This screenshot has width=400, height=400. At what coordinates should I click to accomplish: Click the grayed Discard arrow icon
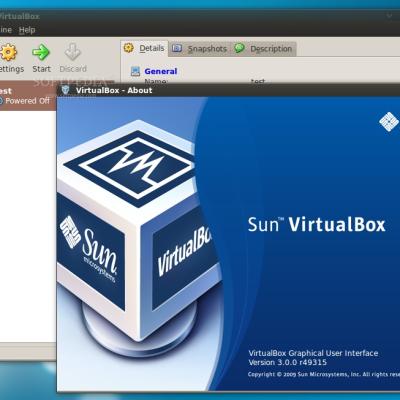coord(73,52)
